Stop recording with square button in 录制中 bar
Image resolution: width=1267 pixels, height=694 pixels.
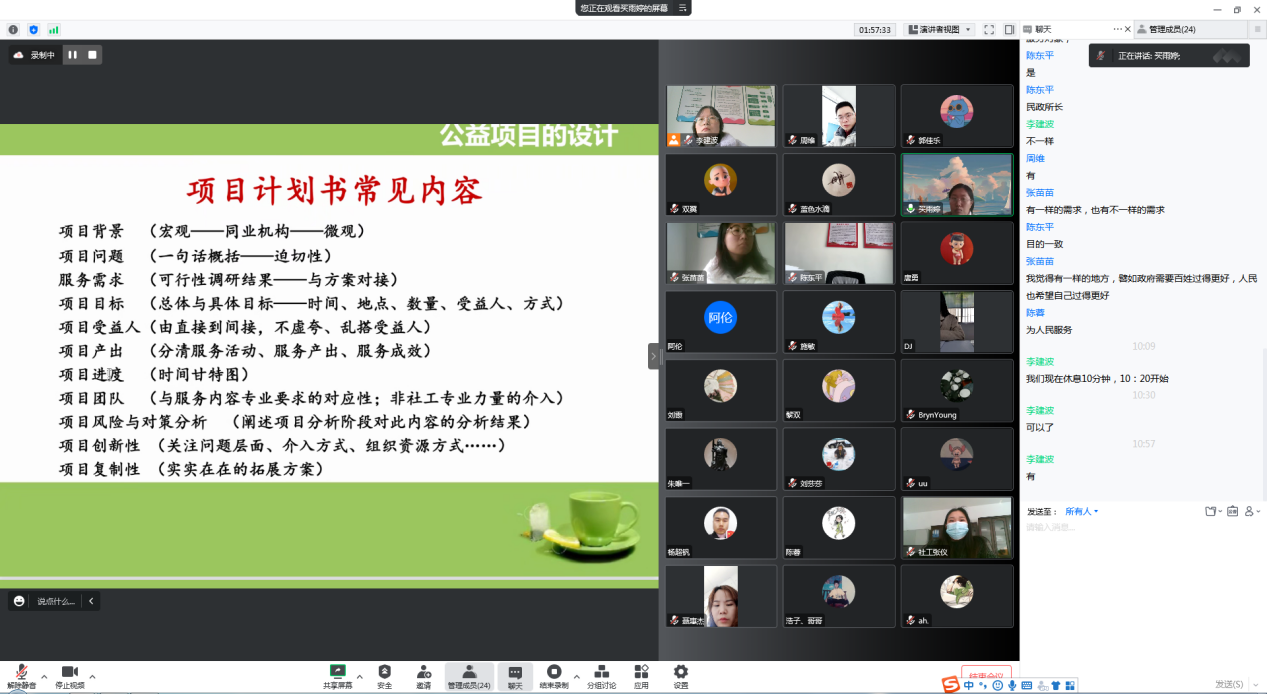click(x=92, y=55)
